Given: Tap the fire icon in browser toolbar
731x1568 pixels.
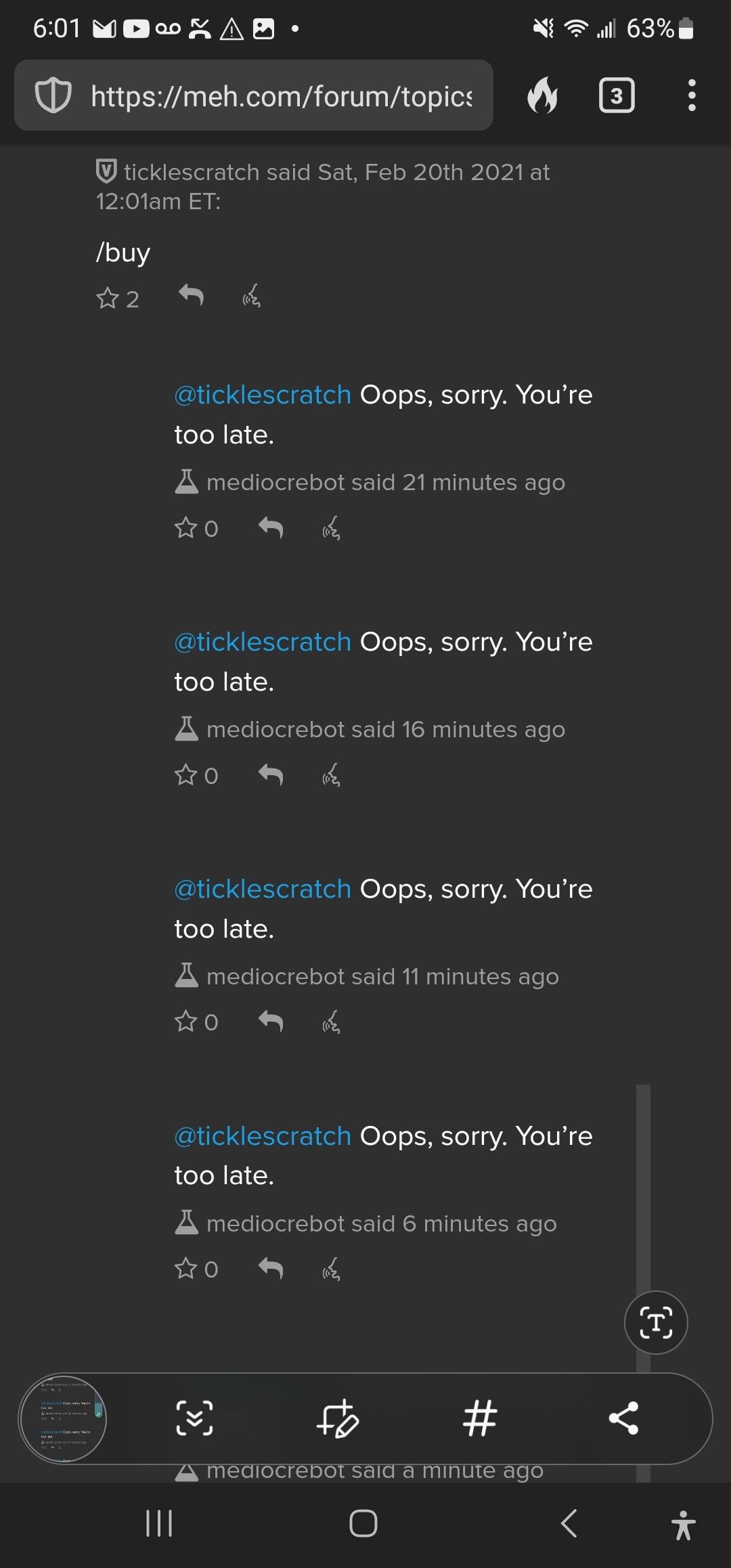Looking at the screenshot, I should click(x=543, y=95).
